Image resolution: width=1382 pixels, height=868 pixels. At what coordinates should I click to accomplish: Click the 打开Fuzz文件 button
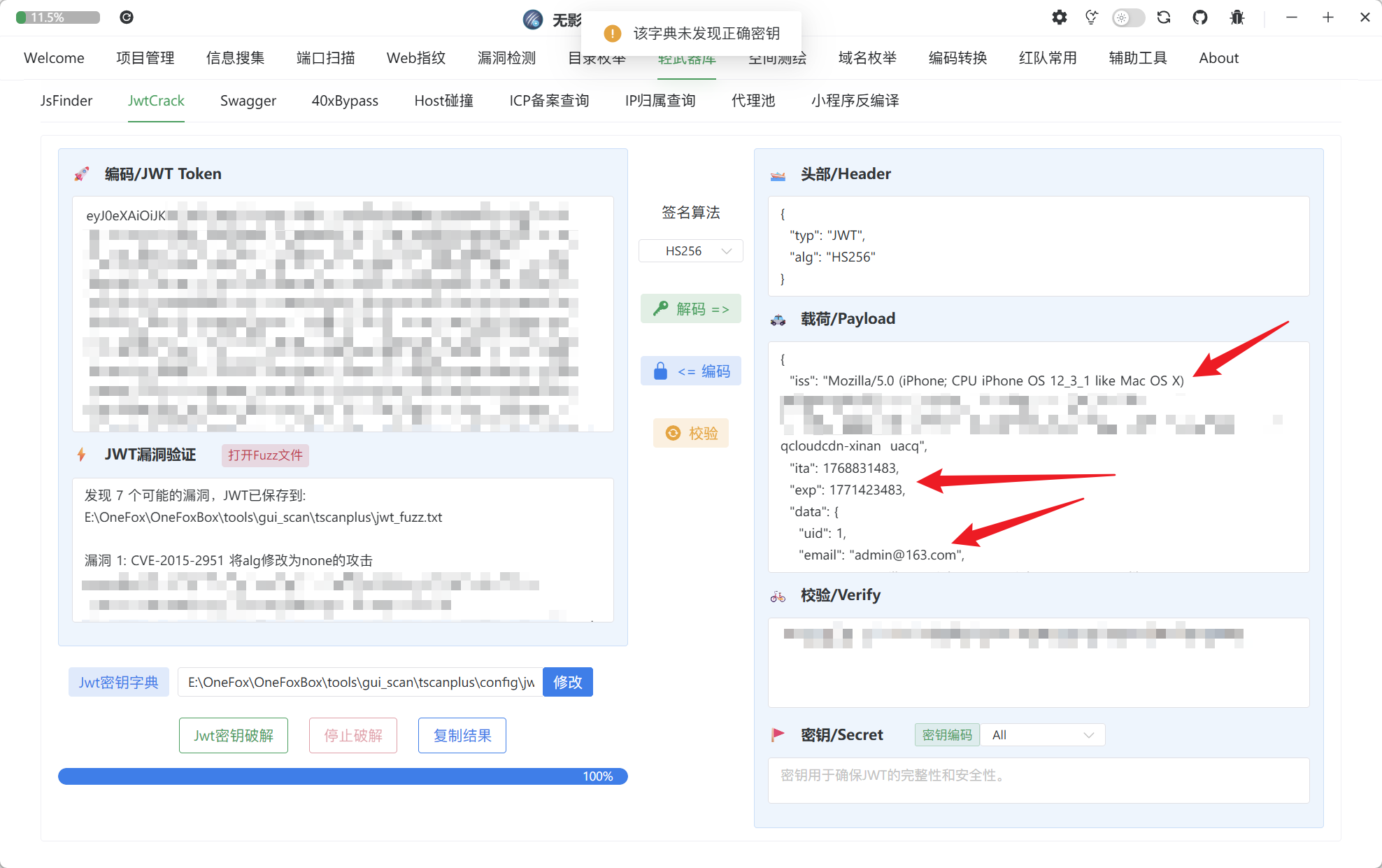pyautogui.click(x=265, y=455)
